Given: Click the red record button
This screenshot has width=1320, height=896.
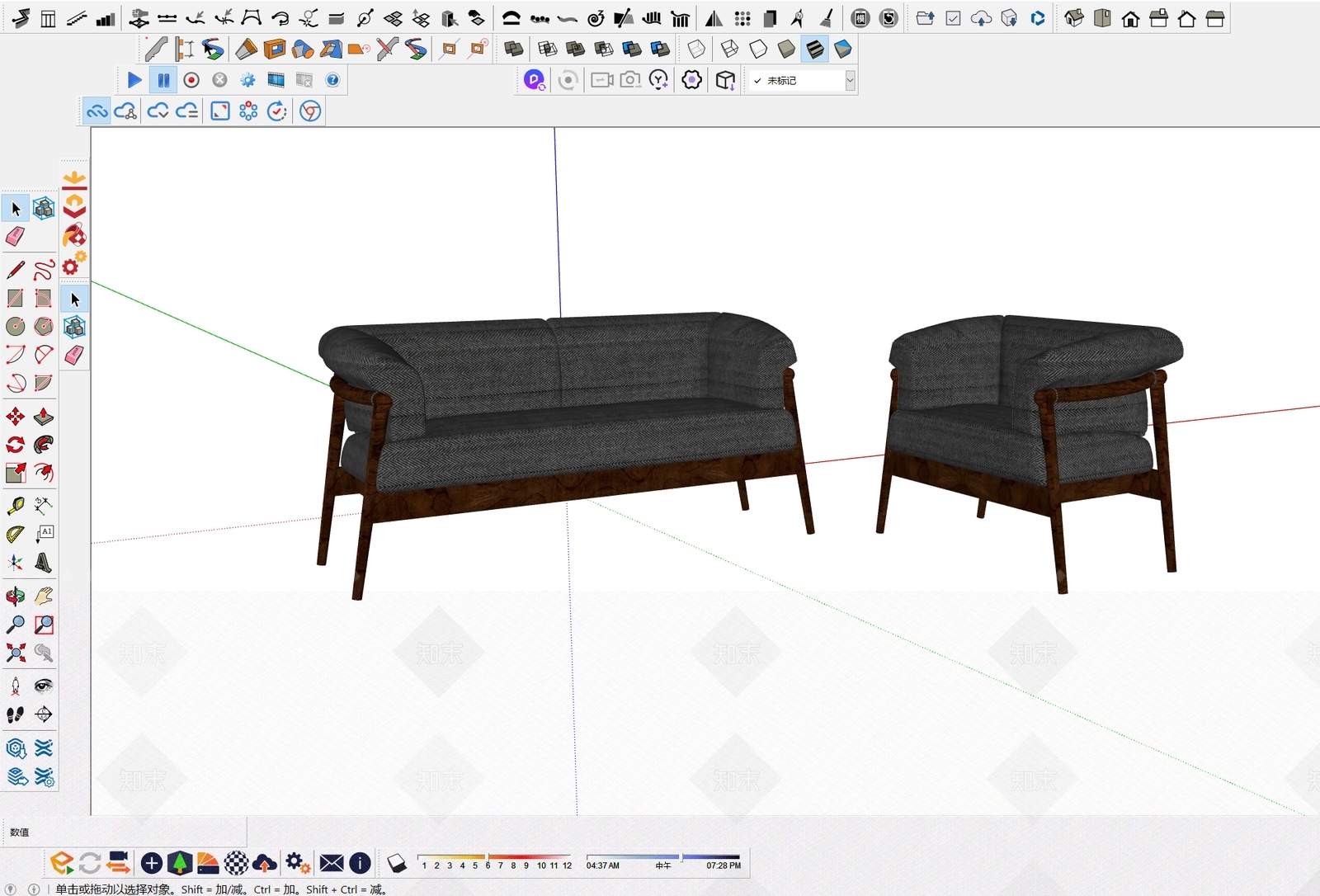Looking at the screenshot, I should pyautogui.click(x=191, y=80).
